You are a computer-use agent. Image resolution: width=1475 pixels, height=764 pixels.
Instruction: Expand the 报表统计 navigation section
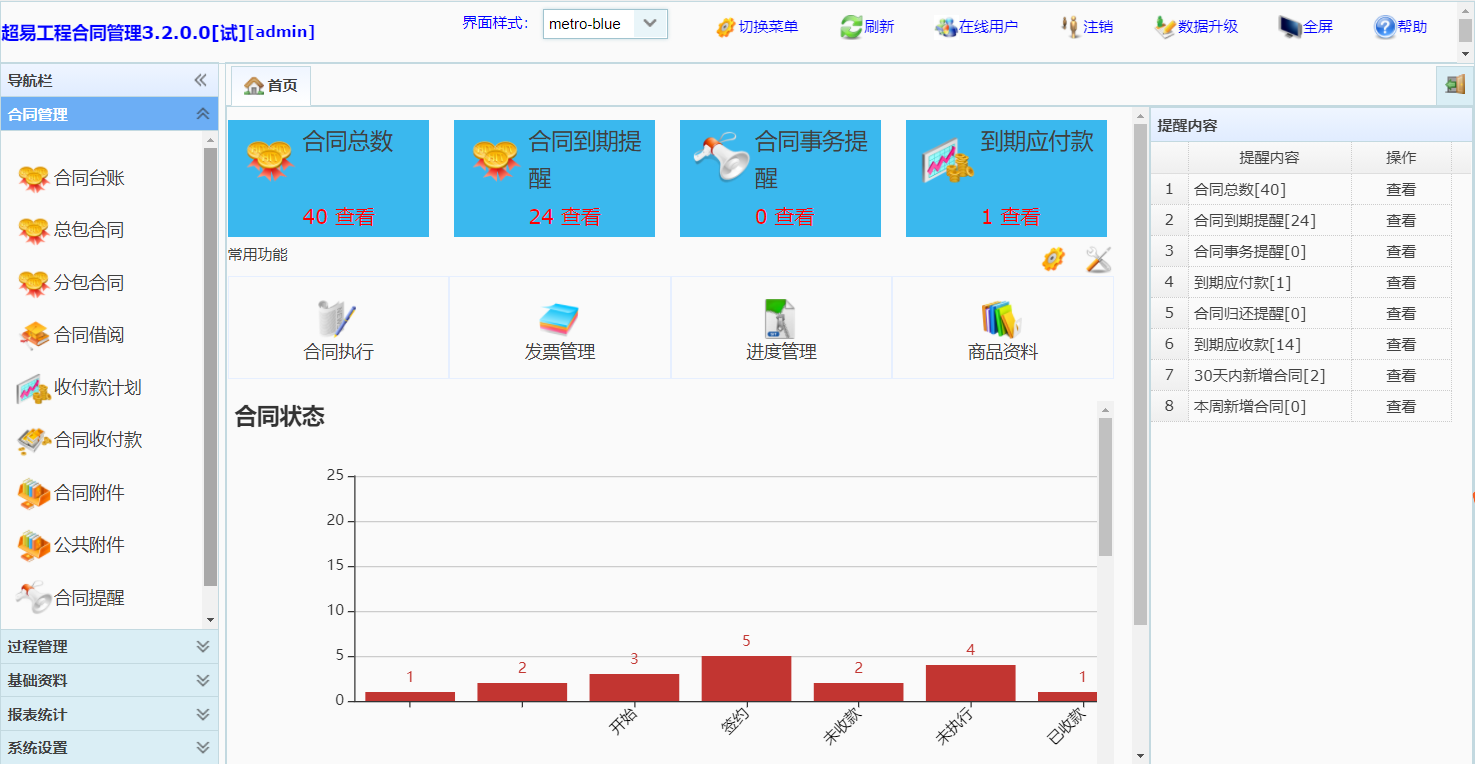point(109,715)
